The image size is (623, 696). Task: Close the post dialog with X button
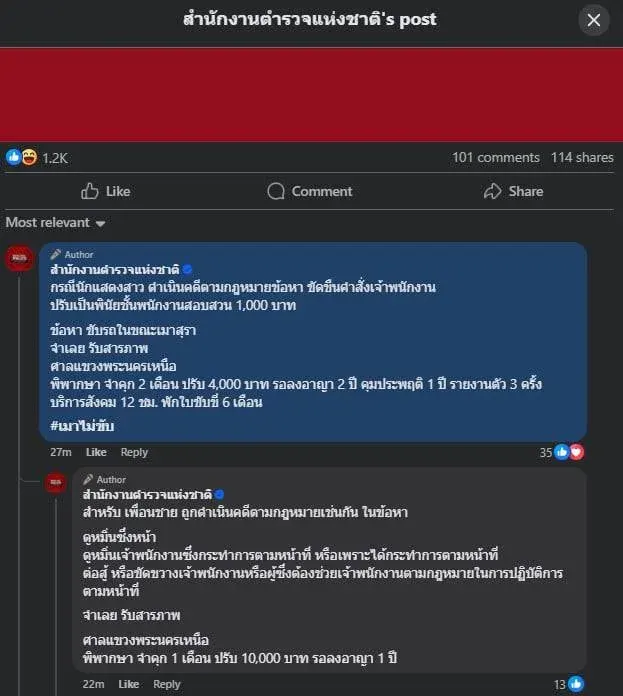(x=594, y=20)
